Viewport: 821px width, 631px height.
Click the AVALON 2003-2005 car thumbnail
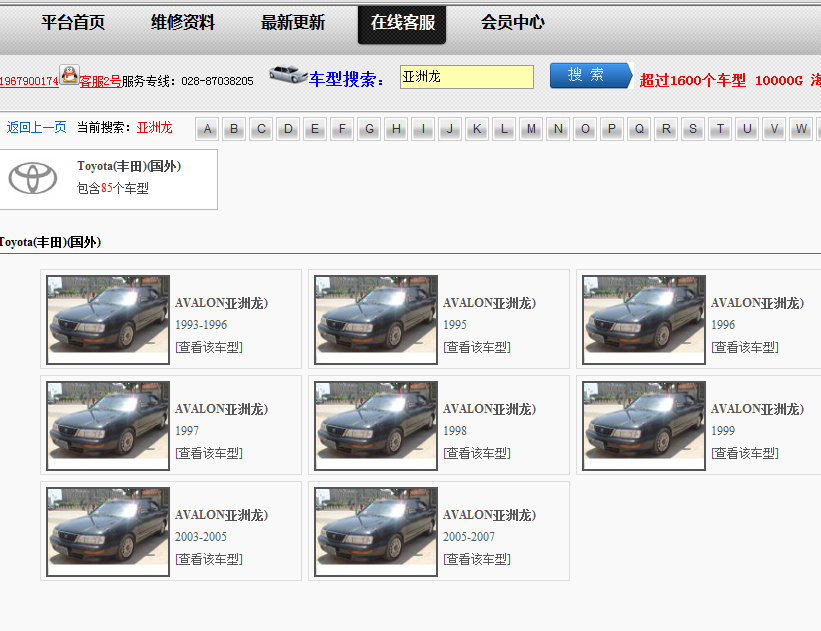click(x=108, y=532)
